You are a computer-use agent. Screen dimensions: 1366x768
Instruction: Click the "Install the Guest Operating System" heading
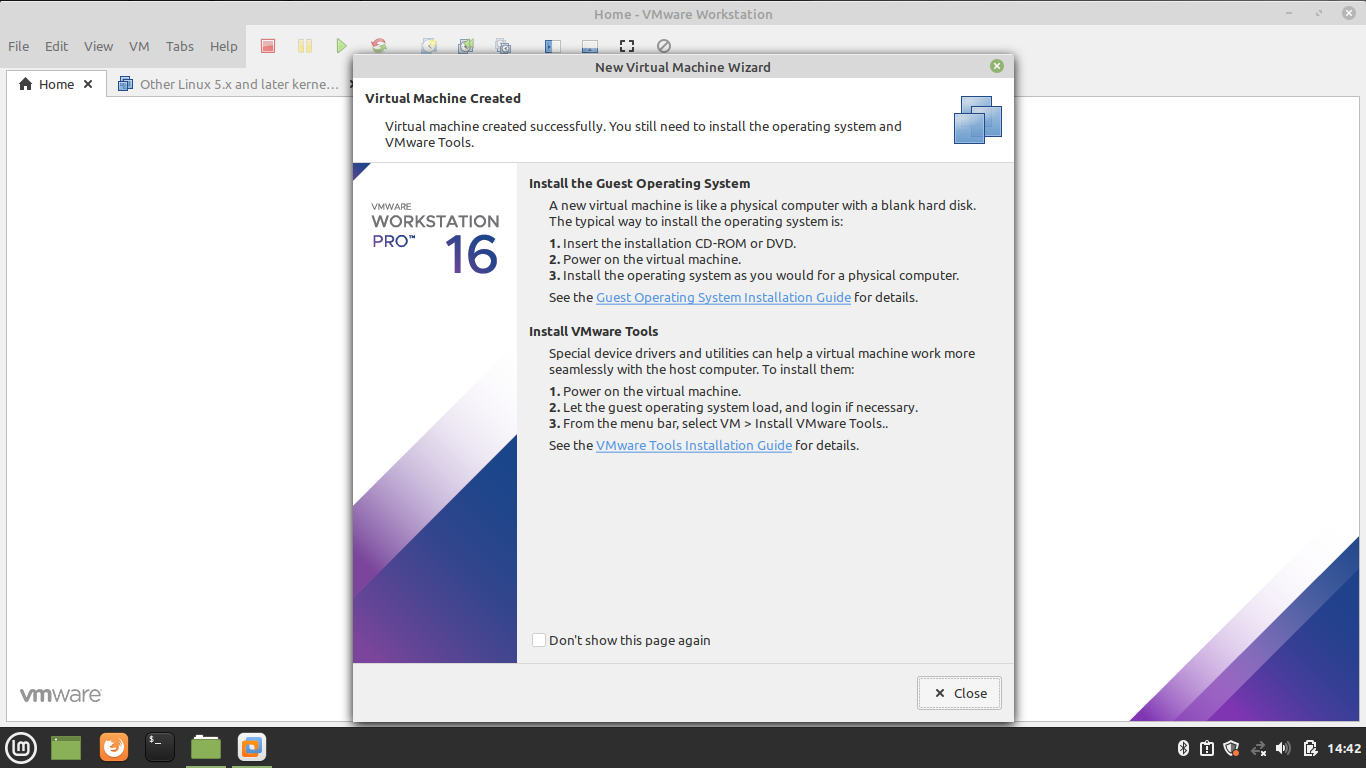click(639, 183)
